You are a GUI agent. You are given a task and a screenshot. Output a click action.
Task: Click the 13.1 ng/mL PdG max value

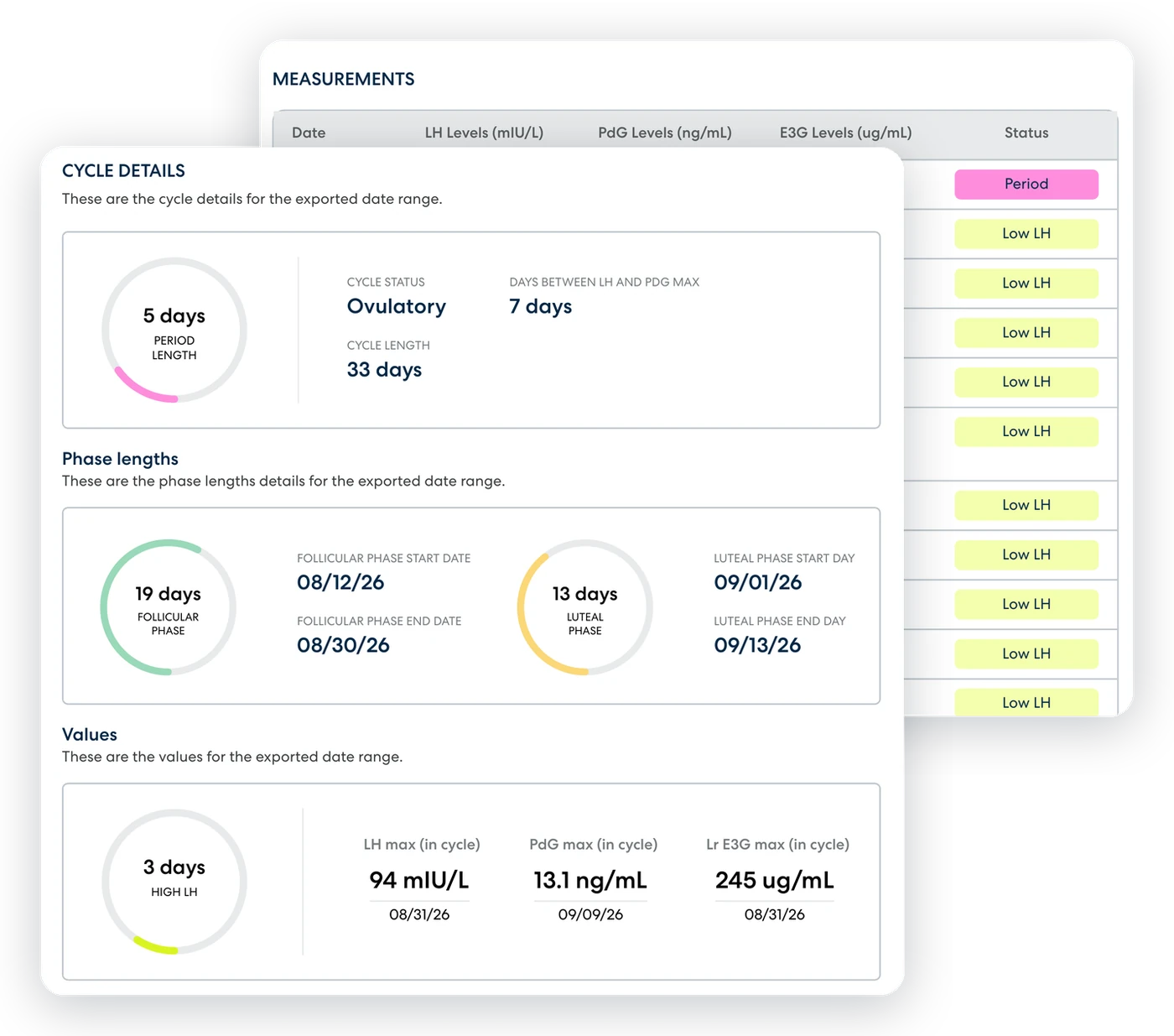tap(590, 880)
